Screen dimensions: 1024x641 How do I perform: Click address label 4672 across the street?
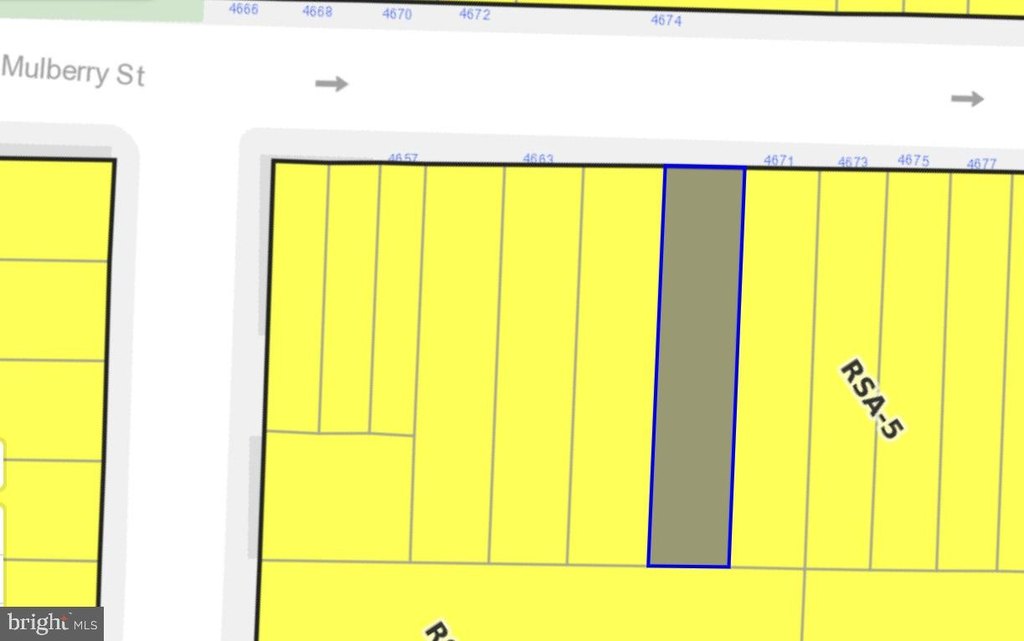click(474, 14)
